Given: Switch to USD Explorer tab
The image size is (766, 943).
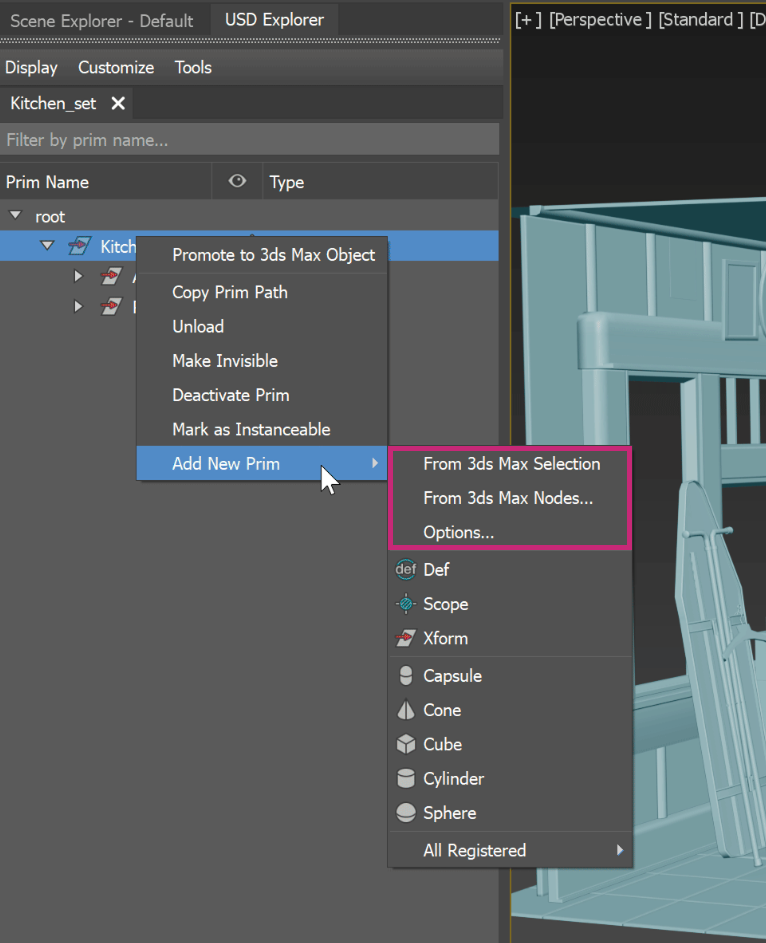Looking at the screenshot, I should (x=274, y=20).
